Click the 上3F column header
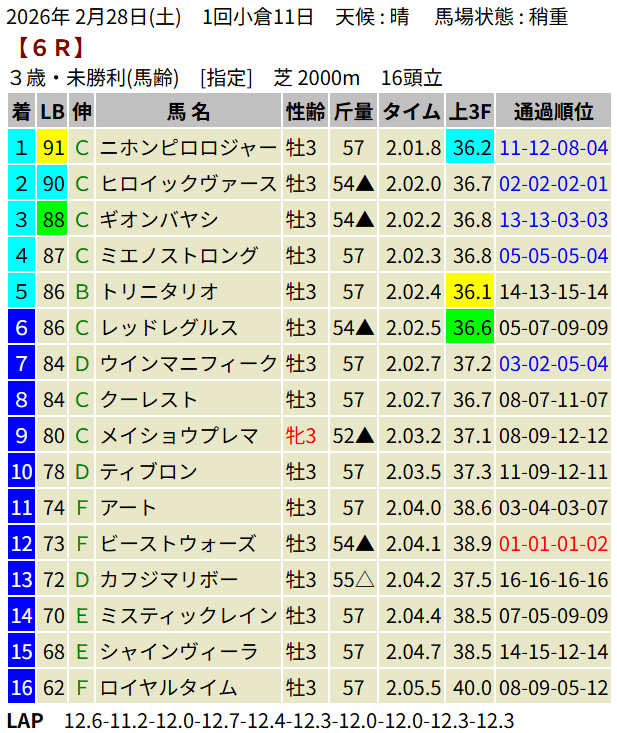The image size is (617, 733). pyautogui.click(x=471, y=111)
